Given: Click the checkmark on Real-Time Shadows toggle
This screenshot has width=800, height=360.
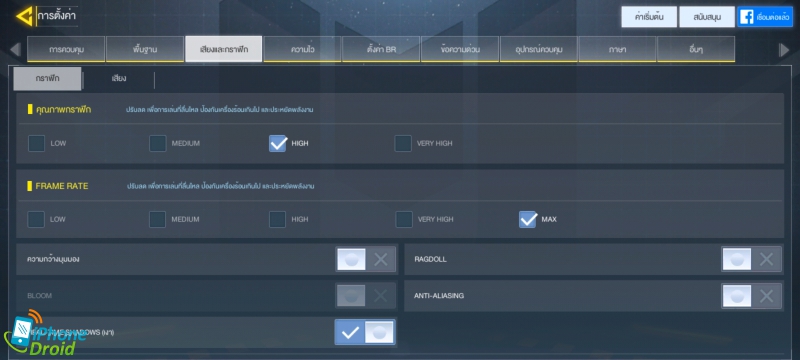Looking at the screenshot, I should 350,332.
